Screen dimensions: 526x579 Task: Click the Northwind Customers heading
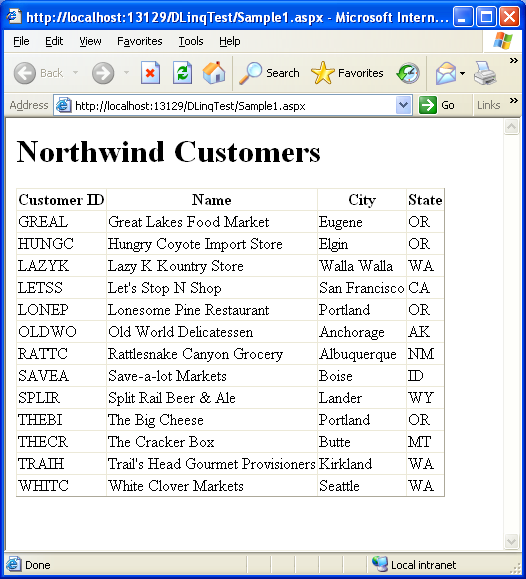pyautogui.click(x=169, y=152)
